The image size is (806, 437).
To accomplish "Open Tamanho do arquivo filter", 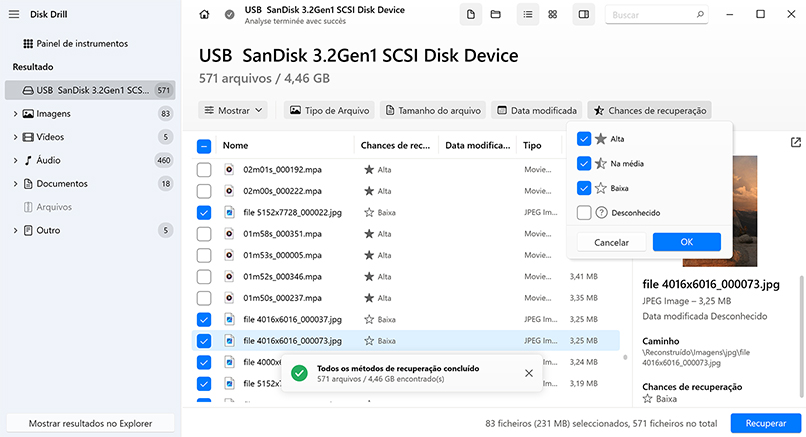I will pos(432,110).
